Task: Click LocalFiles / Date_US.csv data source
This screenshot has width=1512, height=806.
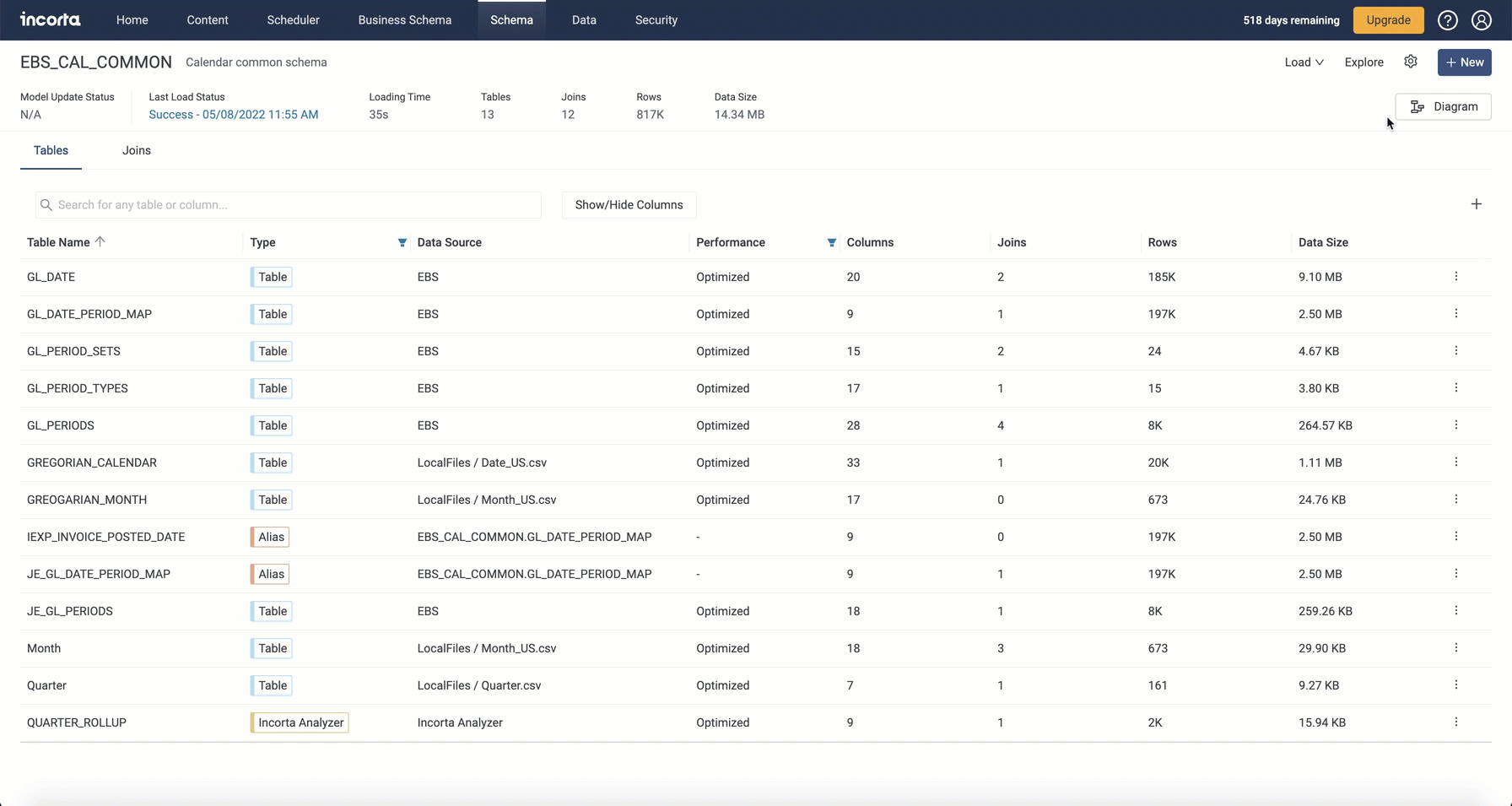Action: coord(482,463)
